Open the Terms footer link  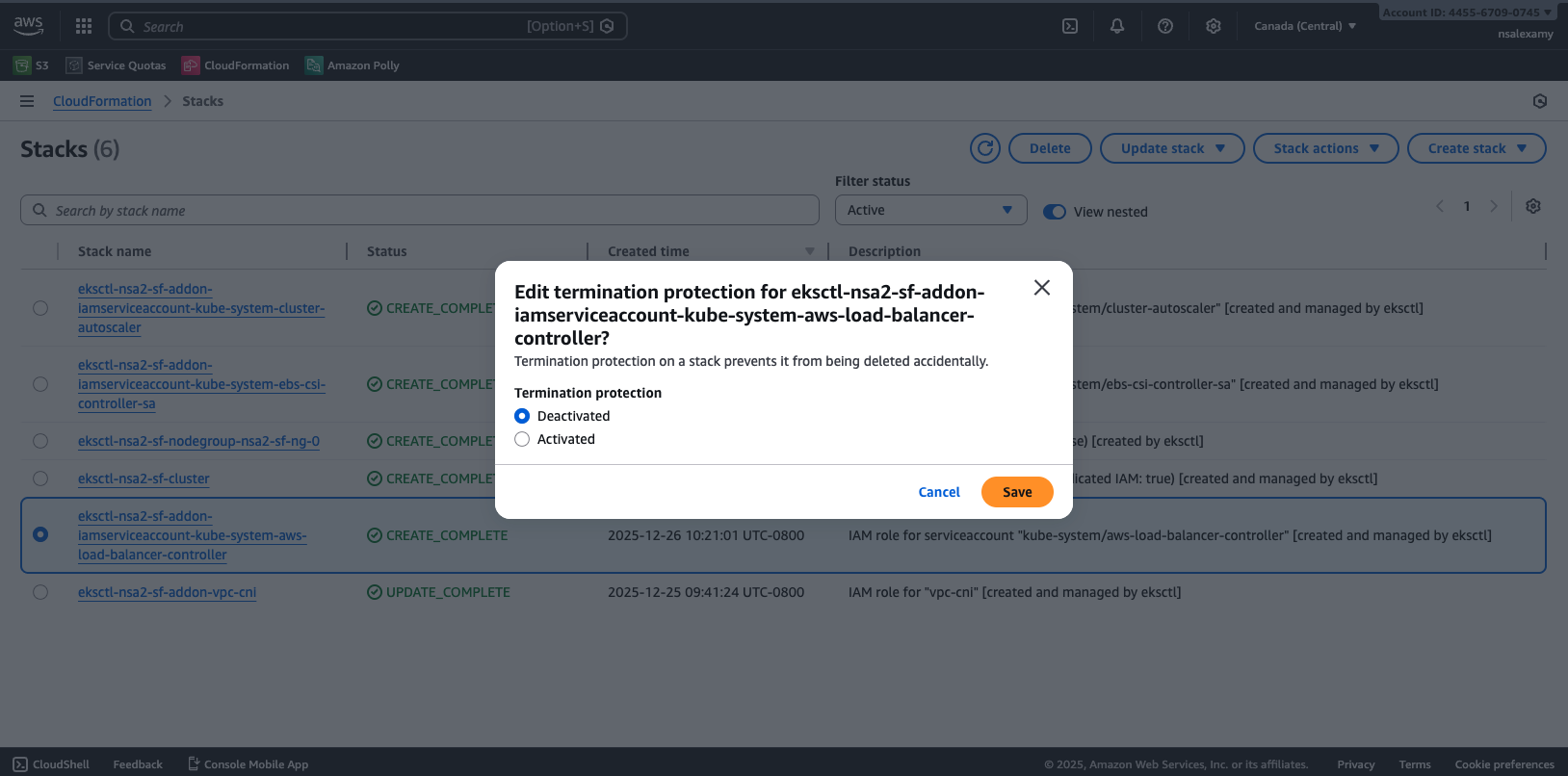[1415, 764]
